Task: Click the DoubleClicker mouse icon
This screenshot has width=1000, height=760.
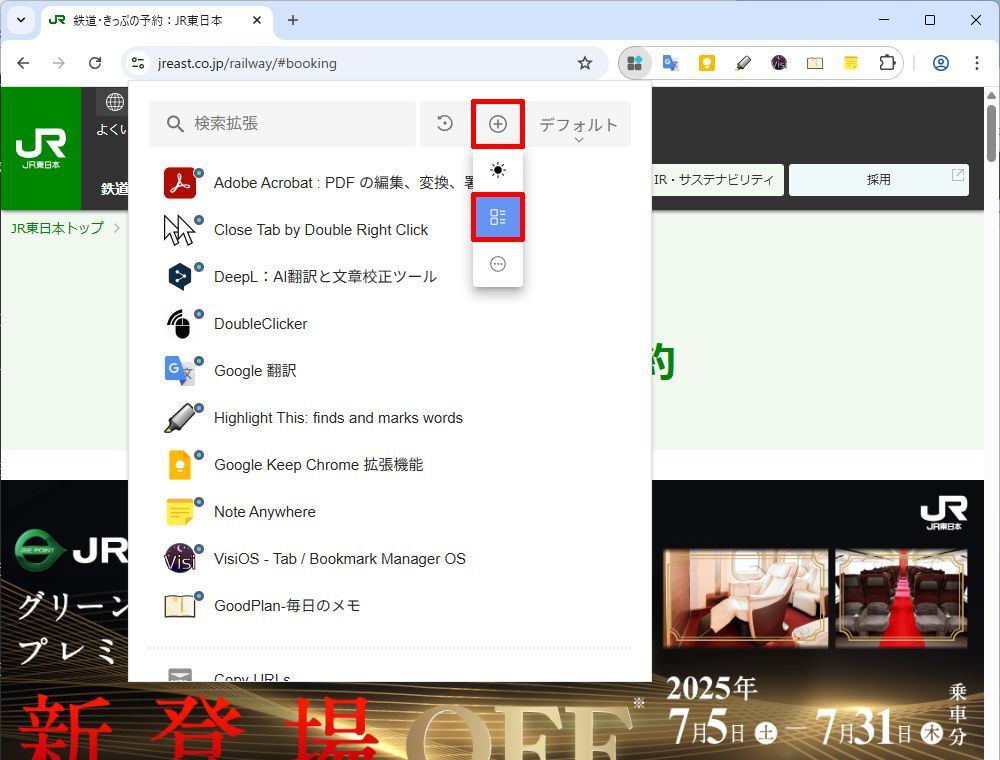Action: point(180,324)
